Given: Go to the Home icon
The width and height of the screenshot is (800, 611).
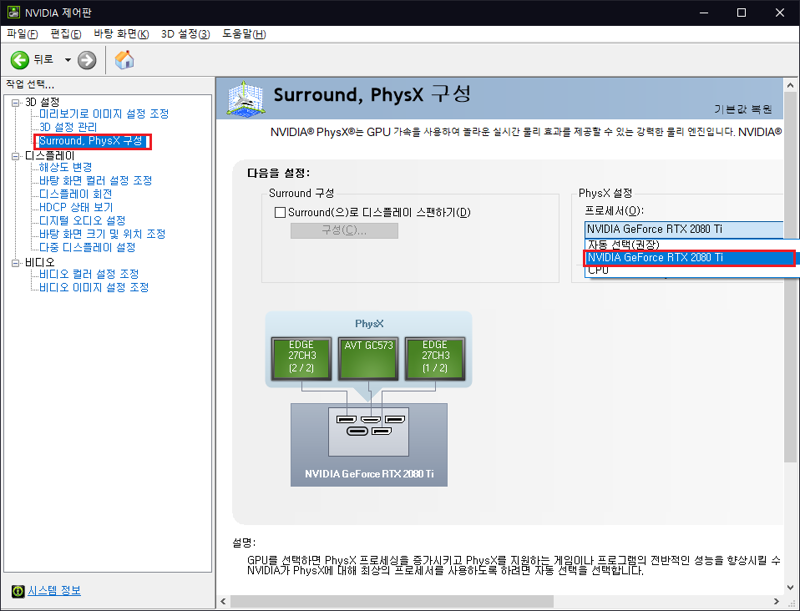Looking at the screenshot, I should pos(124,60).
